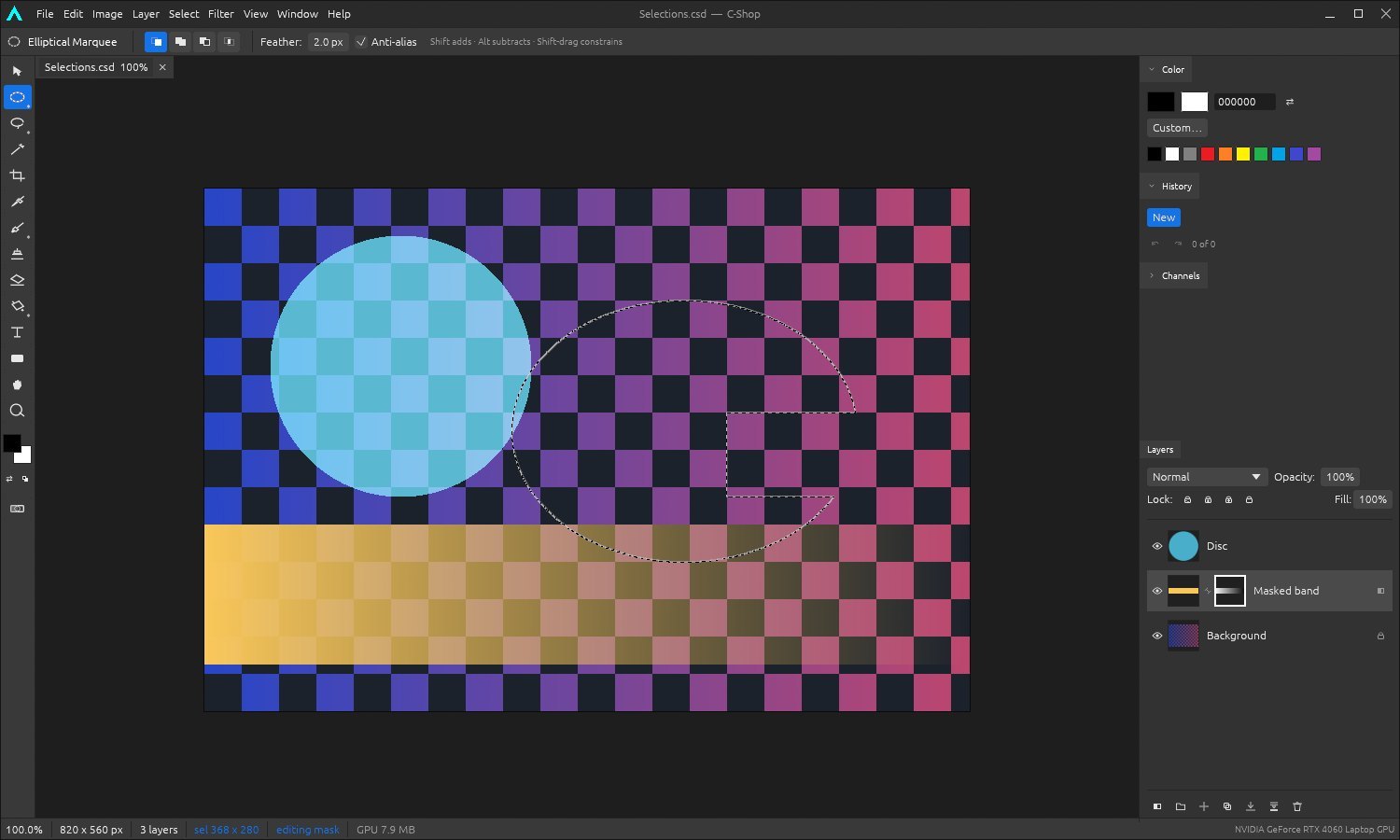Select the Lasso tool
Image resolution: width=1400 pixels, height=840 pixels.
point(17,123)
